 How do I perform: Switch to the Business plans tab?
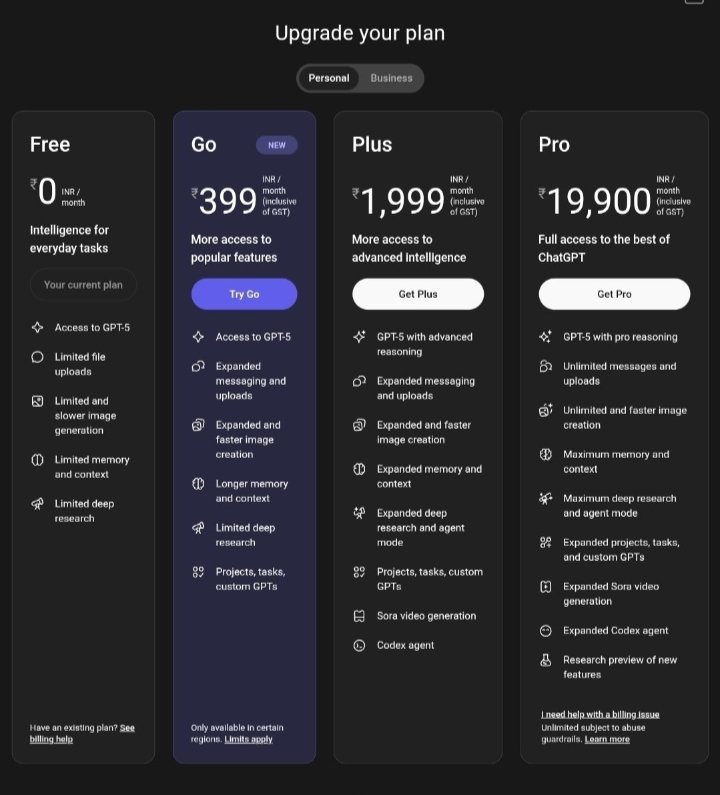click(391, 78)
